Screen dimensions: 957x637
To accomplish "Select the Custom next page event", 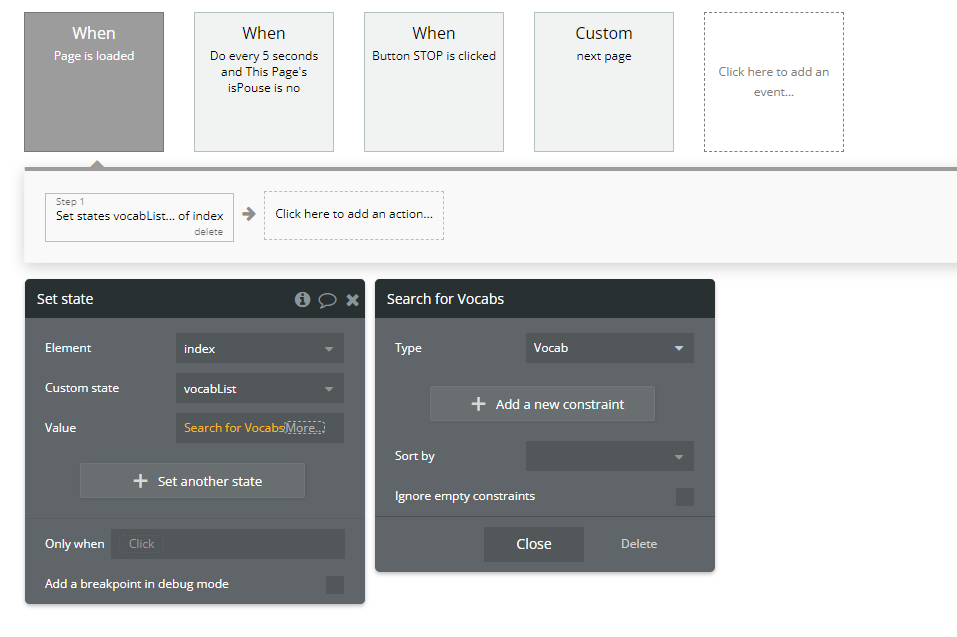I will (604, 82).
